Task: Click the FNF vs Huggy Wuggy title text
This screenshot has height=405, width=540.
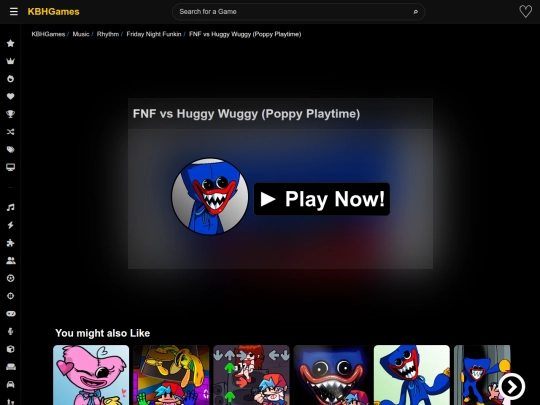Action: [246, 114]
